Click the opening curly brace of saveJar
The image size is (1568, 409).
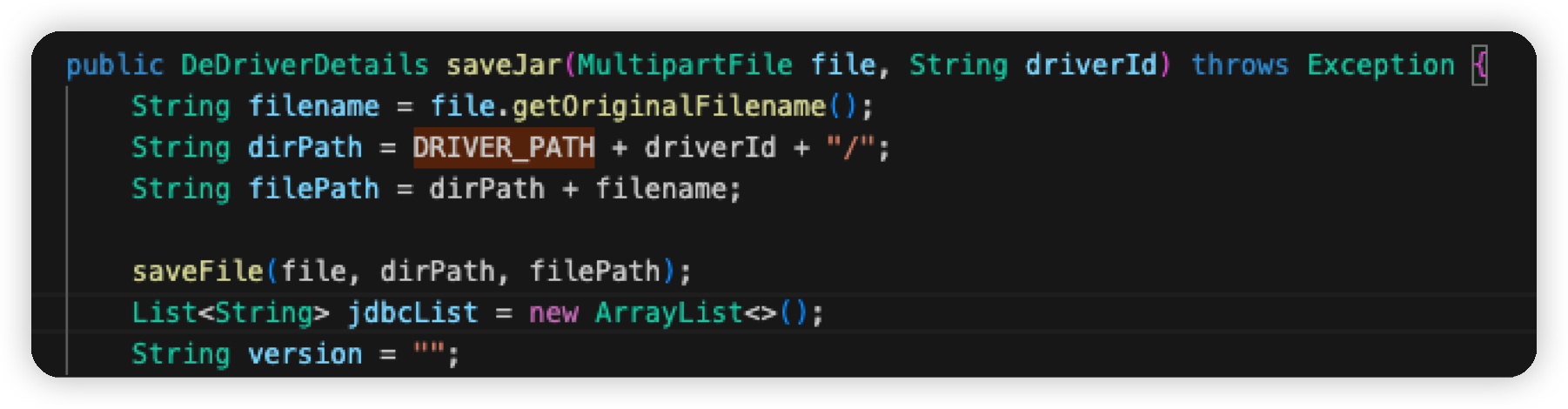1479,64
